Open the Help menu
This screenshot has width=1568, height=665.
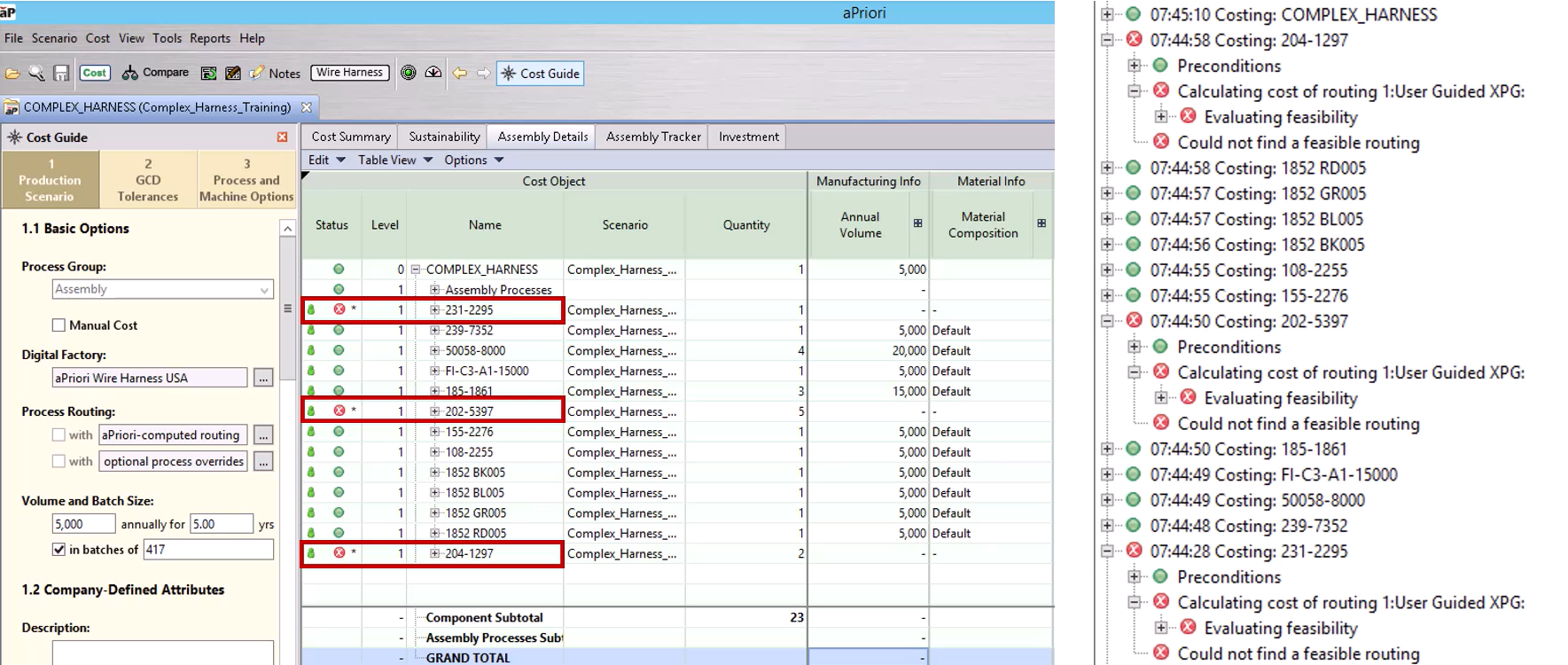[252, 38]
